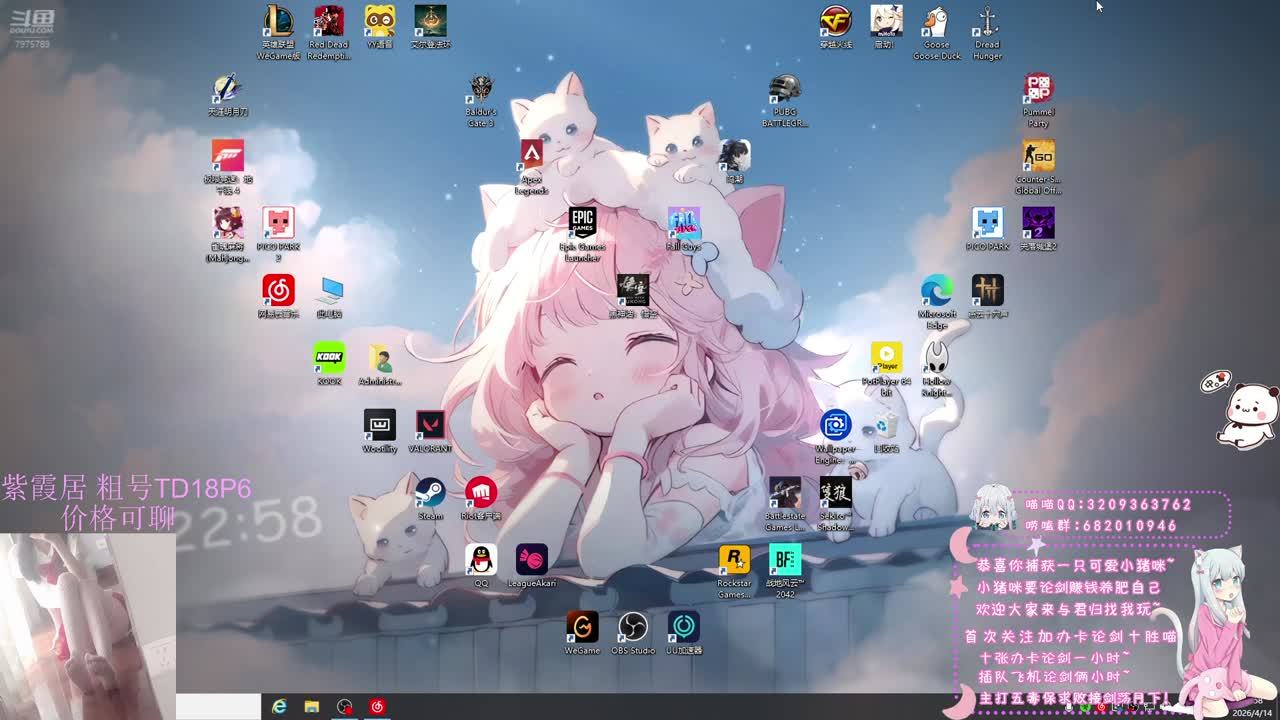
Task: Select the Riot Client desktop icon
Action: click(481, 498)
